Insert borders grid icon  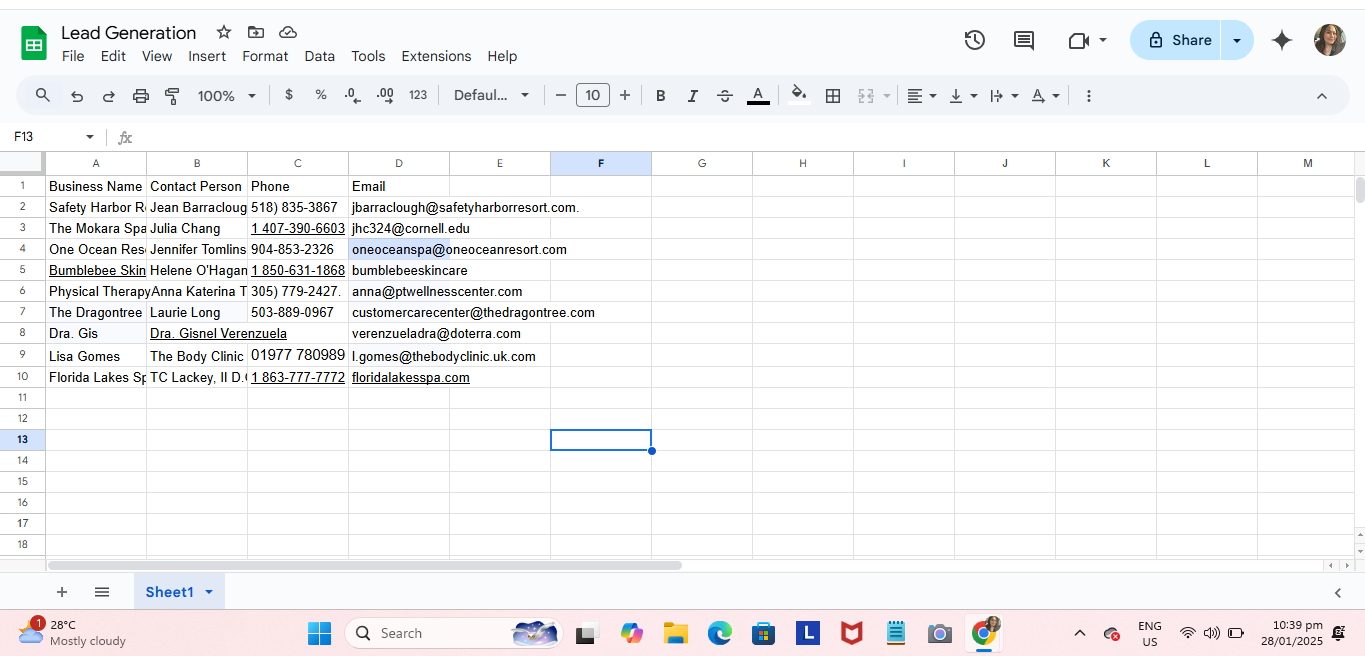tap(832, 96)
